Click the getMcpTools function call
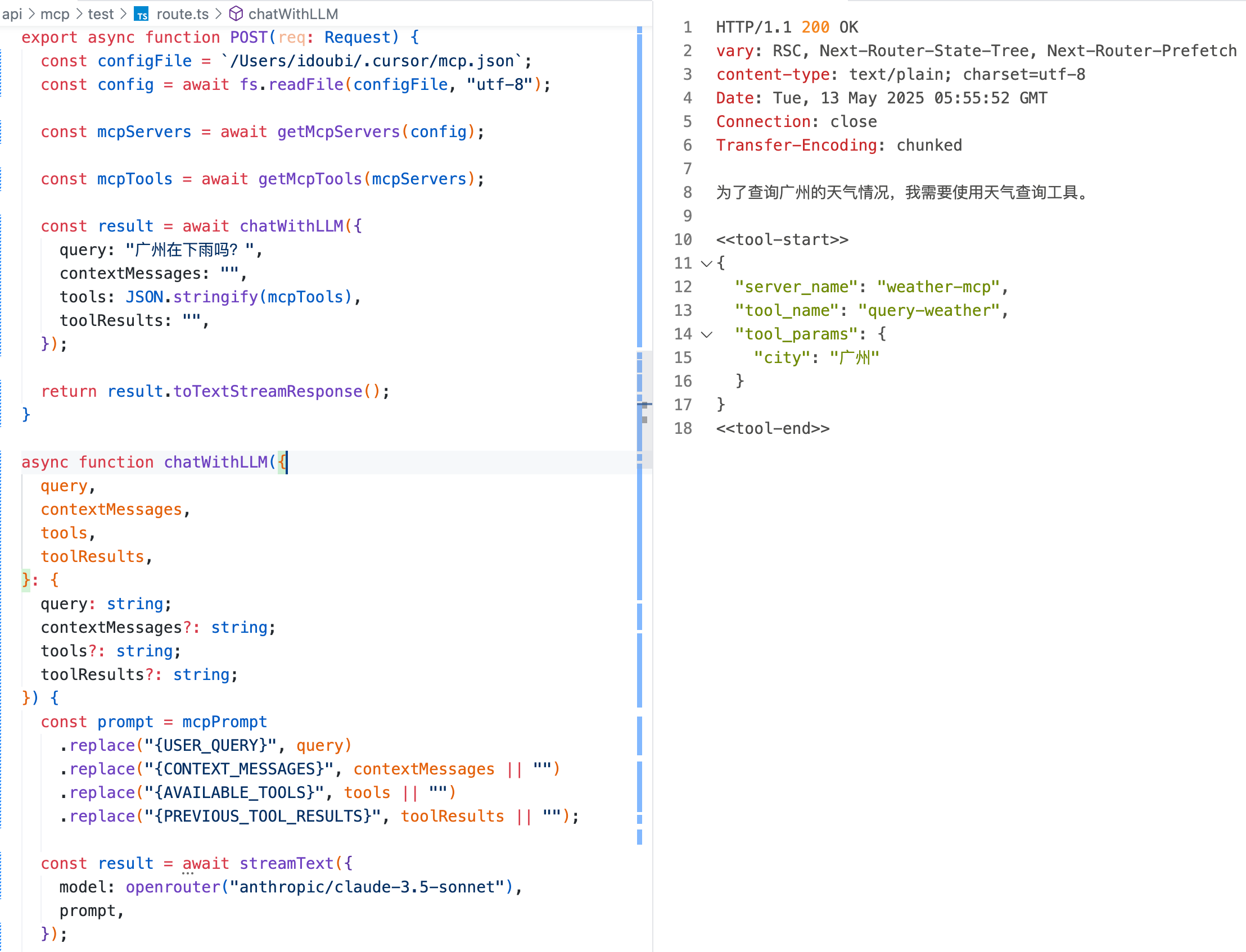The height and width of the screenshot is (952, 1246). click(309, 179)
